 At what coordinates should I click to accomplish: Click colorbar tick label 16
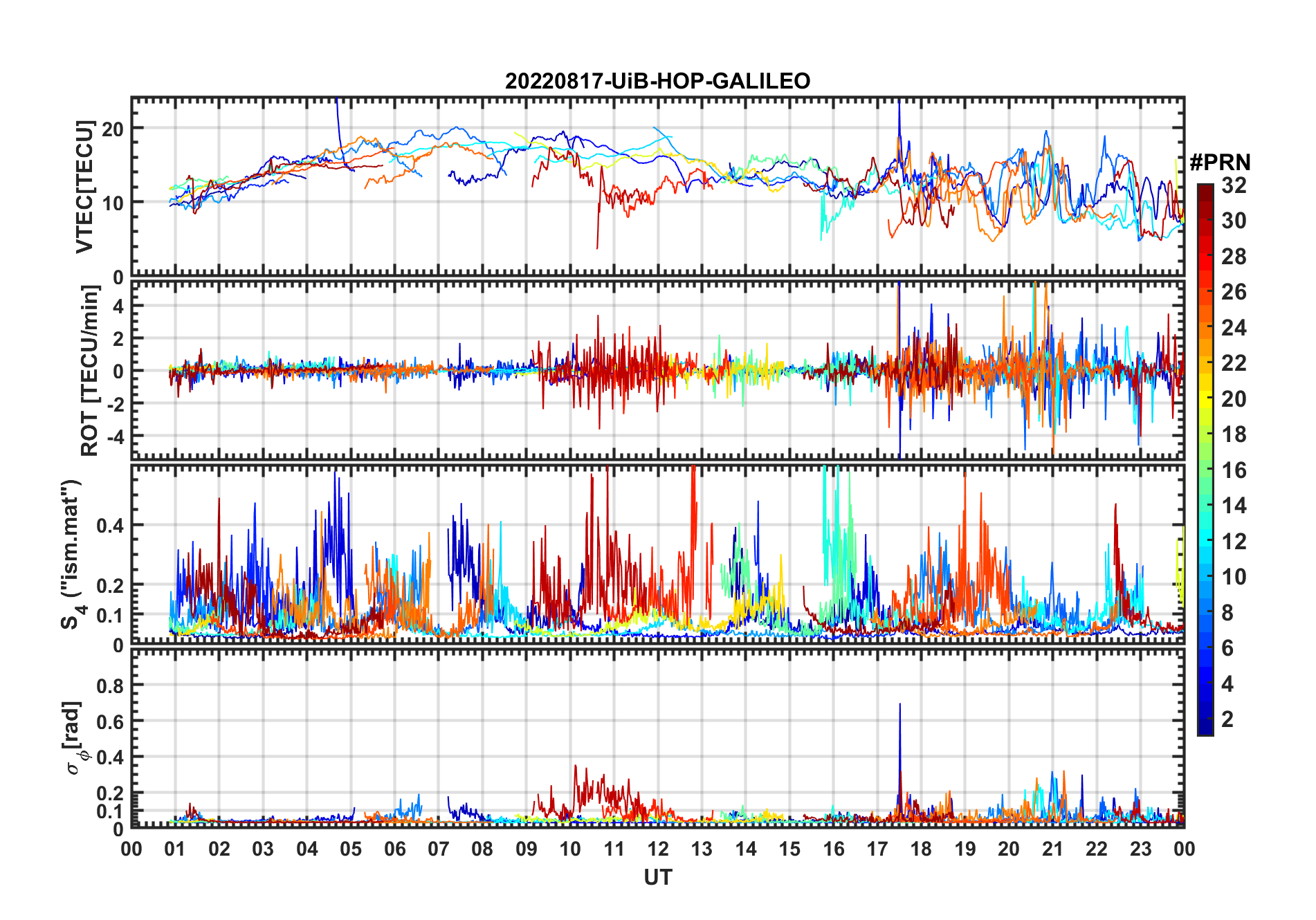[x=1234, y=470]
